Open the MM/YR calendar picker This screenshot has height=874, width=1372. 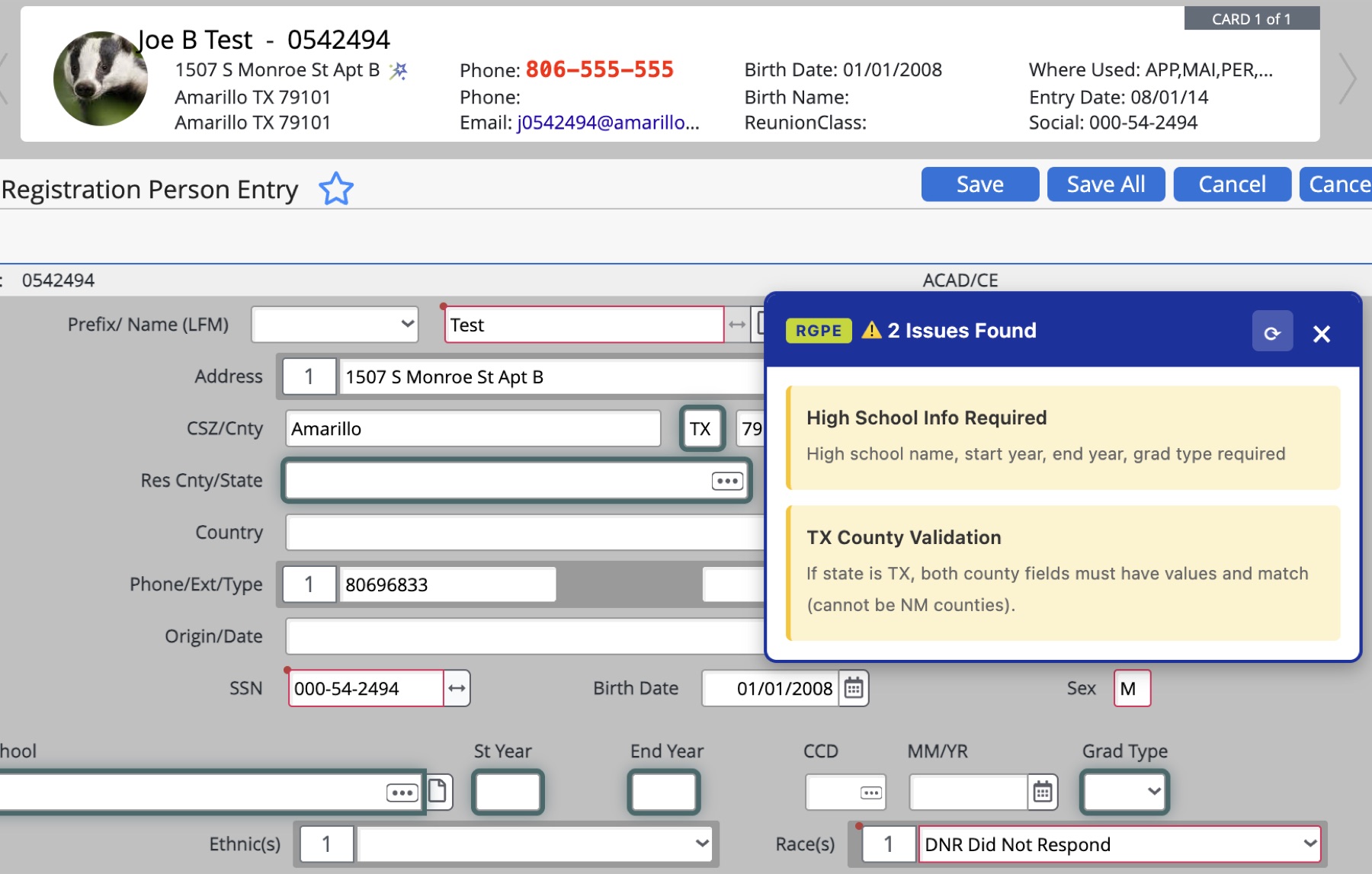(1042, 792)
